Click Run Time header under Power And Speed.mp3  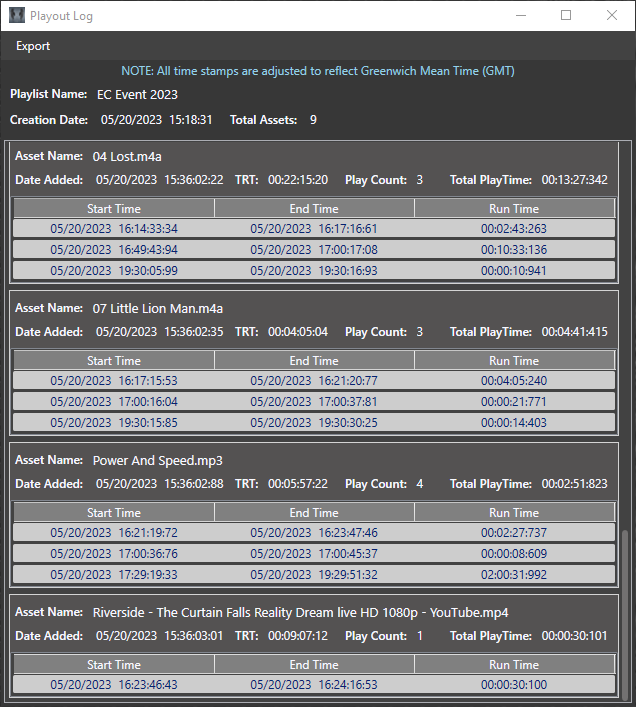pos(514,513)
